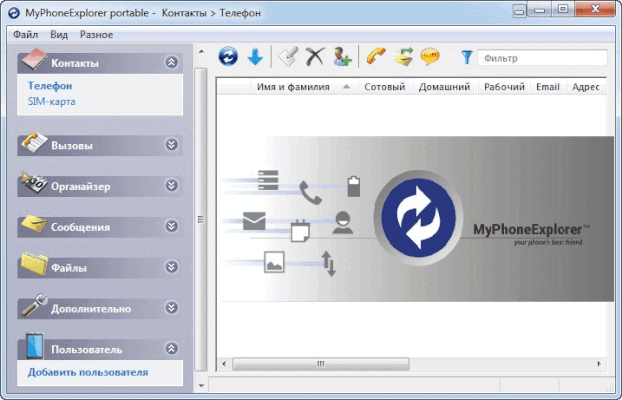Click the Контакты book icon
Viewport: 622px width, 400px height.
35,60
